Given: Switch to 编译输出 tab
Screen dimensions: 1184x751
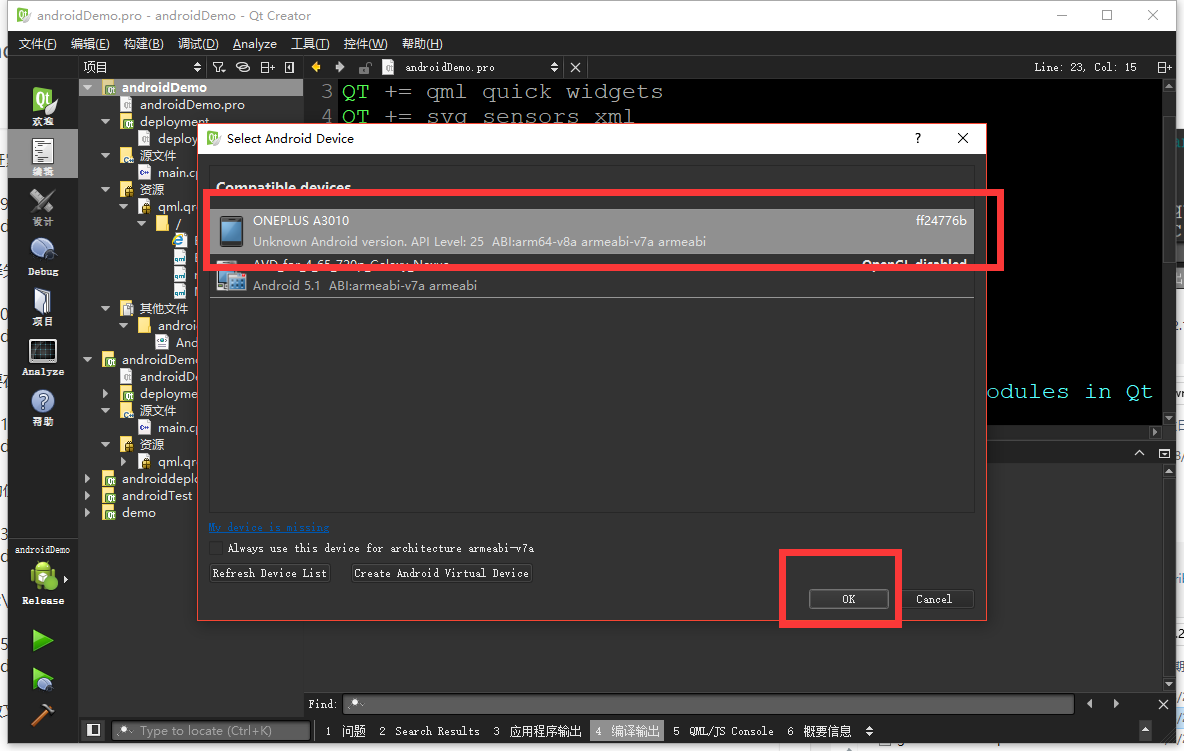Looking at the screenshot, I should click(627, 731).
